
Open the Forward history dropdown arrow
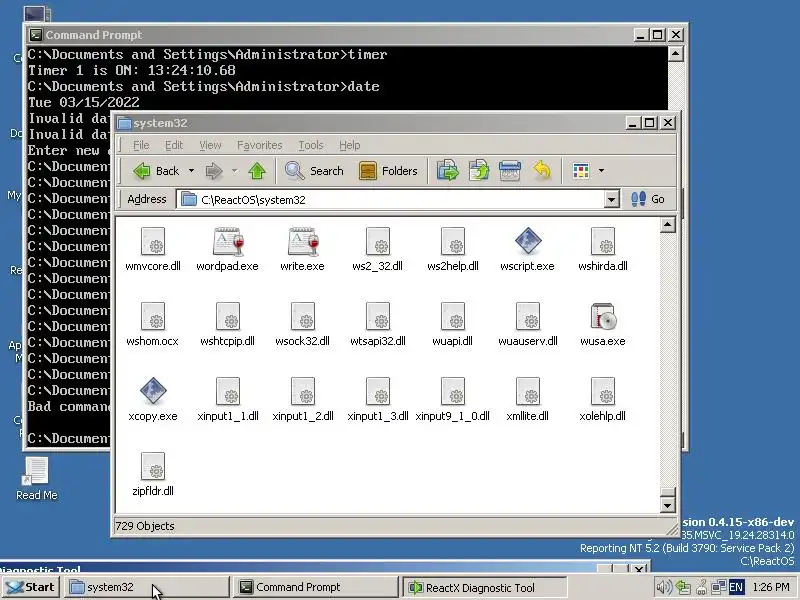(x=235, y=171)
